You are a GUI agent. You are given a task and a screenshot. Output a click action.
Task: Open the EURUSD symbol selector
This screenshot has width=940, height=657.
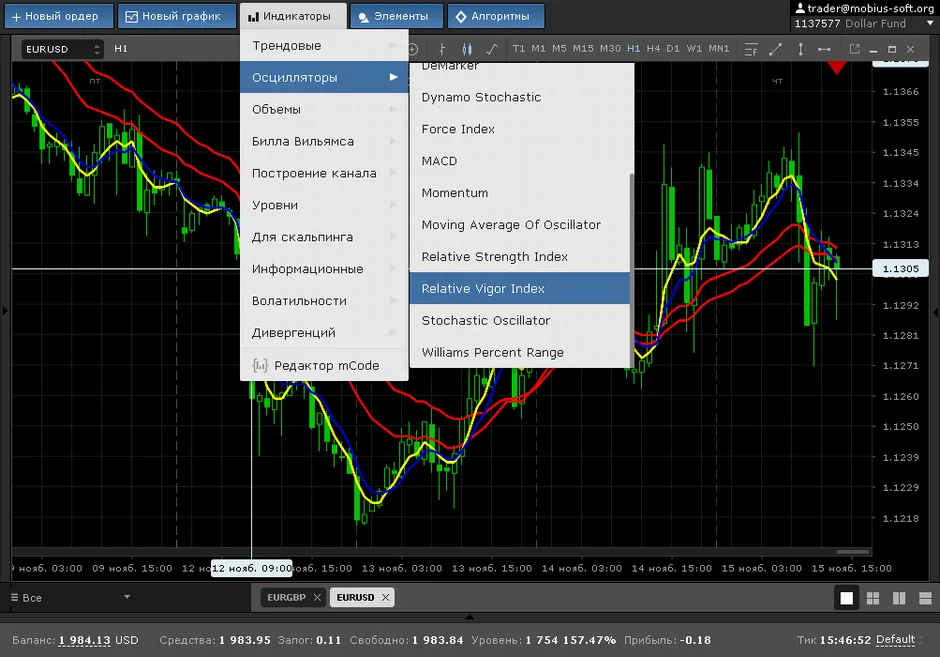pyautogui.click(x=62, y=49)
